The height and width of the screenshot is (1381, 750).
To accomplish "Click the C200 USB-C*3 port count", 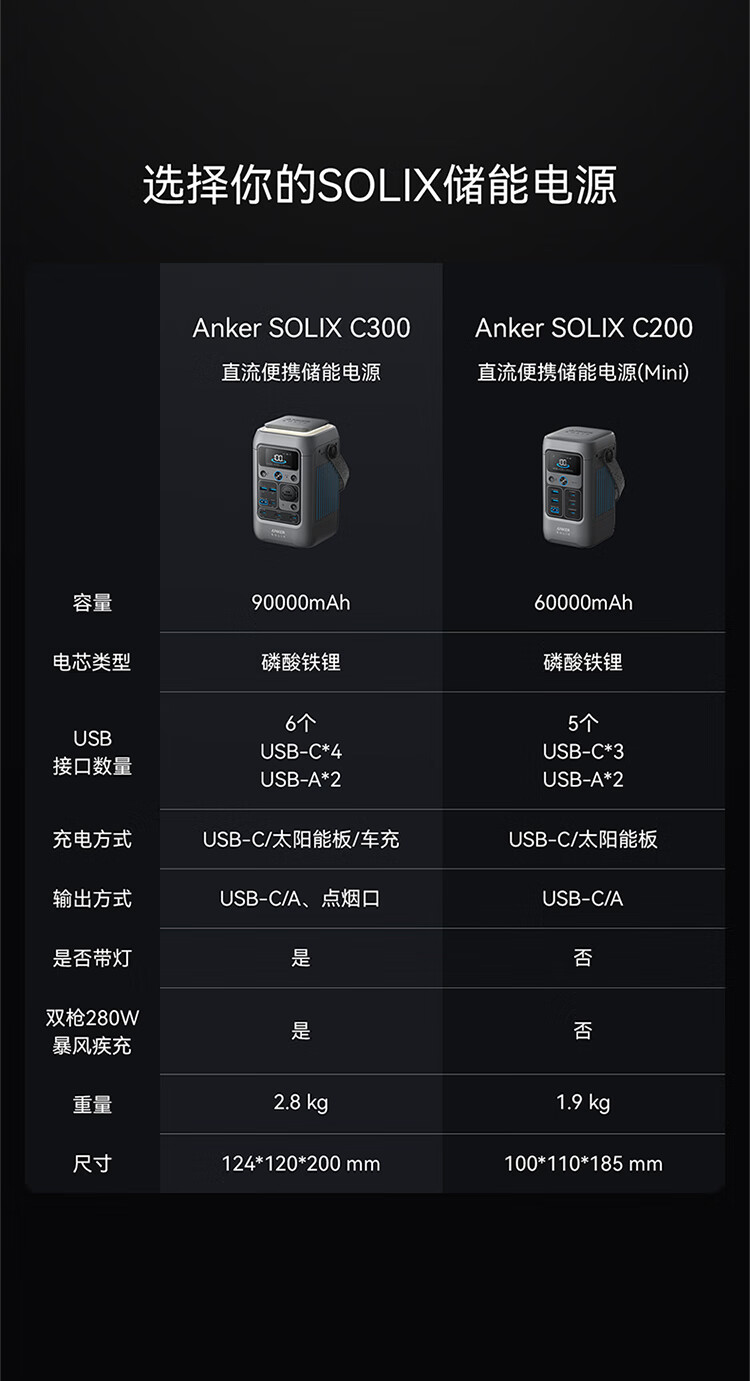I will (583, 751).
